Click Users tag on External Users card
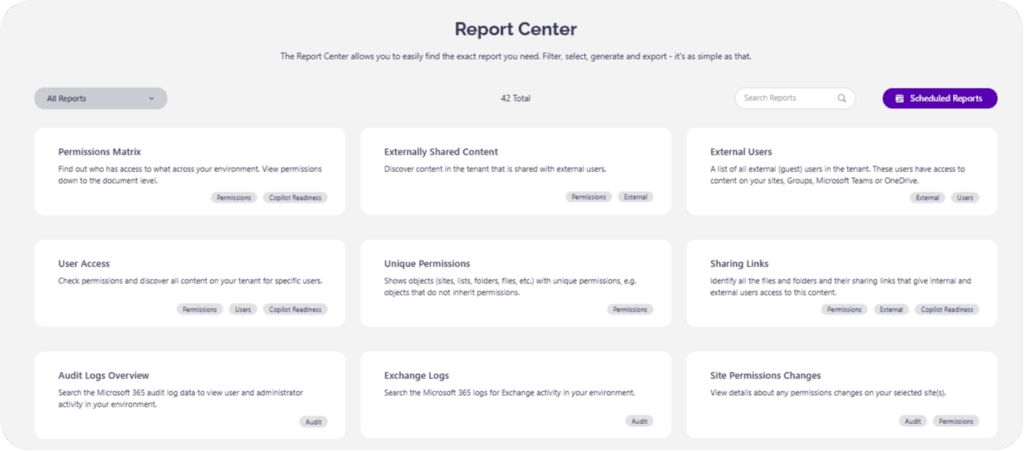 tap(965, 198)
